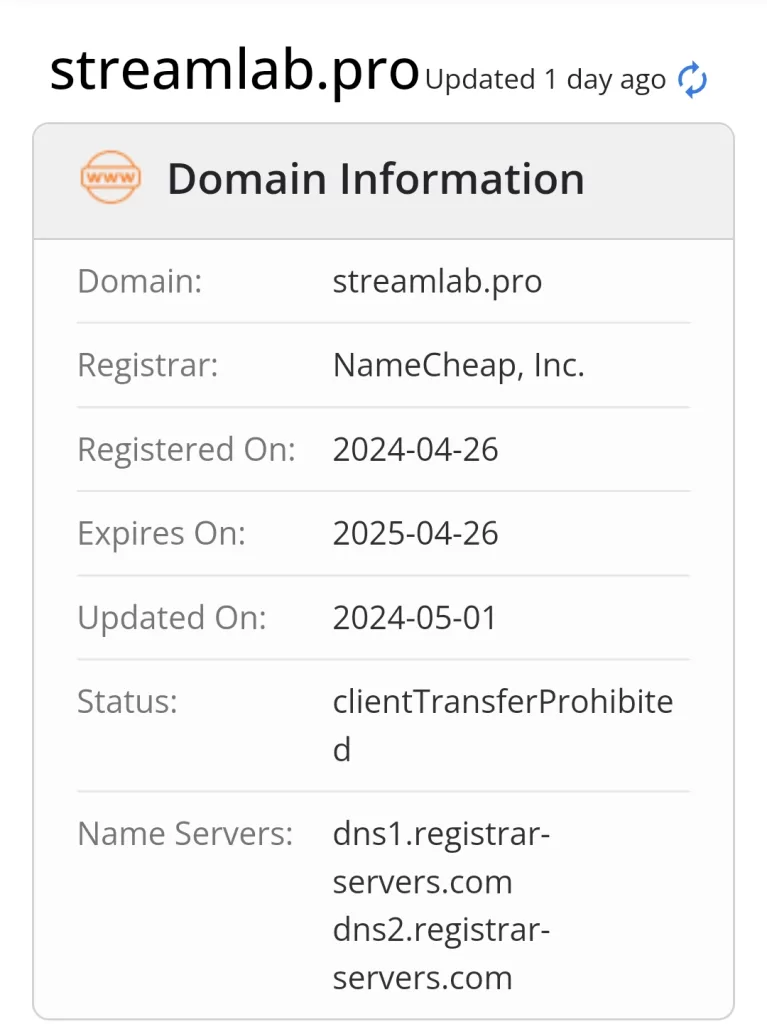Click the blue refresh icon
This screenshot has width=767, height=1024.
692,80
